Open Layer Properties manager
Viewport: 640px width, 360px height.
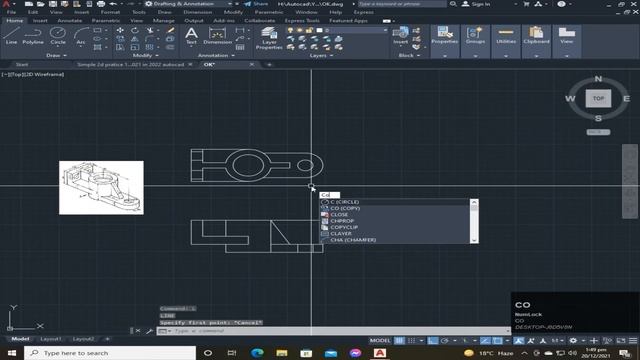(x=269, y=38)
